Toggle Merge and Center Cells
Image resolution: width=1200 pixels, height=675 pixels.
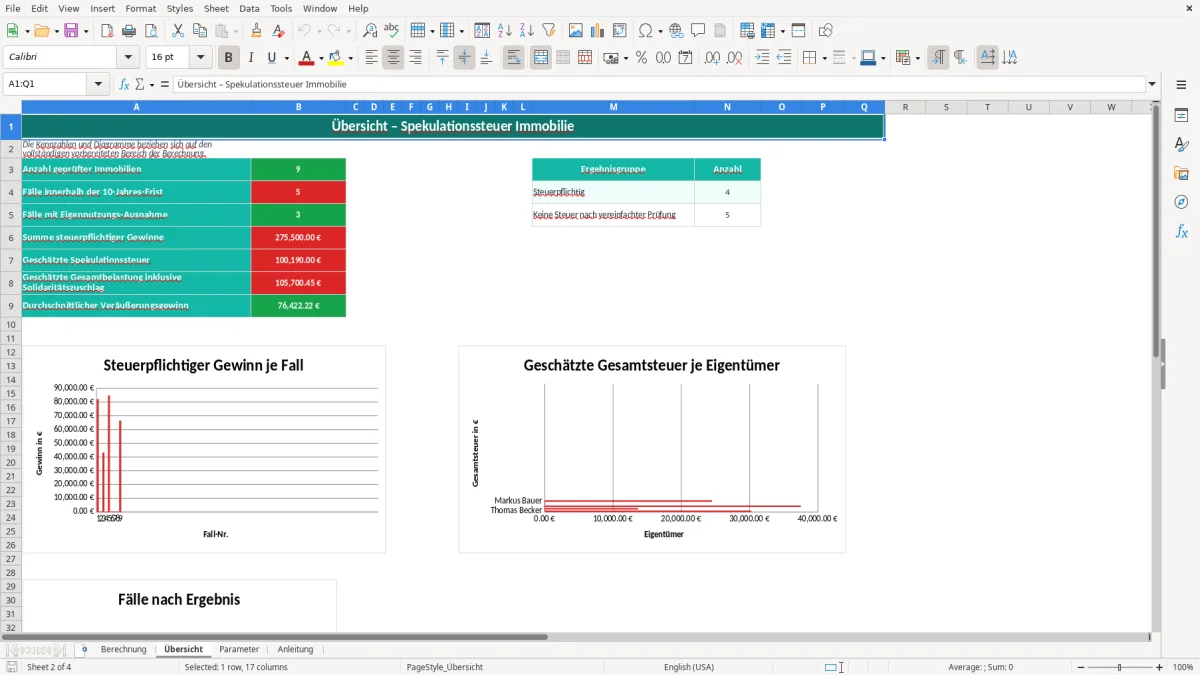point(541,58)
